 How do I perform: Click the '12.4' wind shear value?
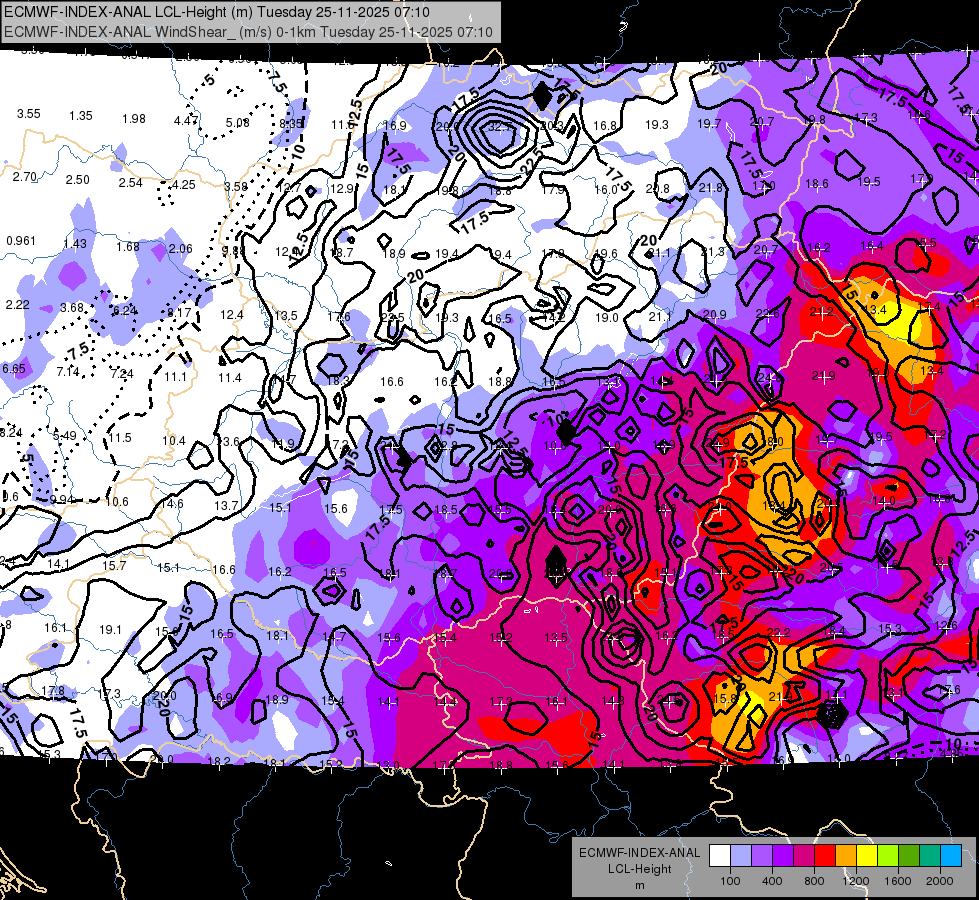click(232, 315)
